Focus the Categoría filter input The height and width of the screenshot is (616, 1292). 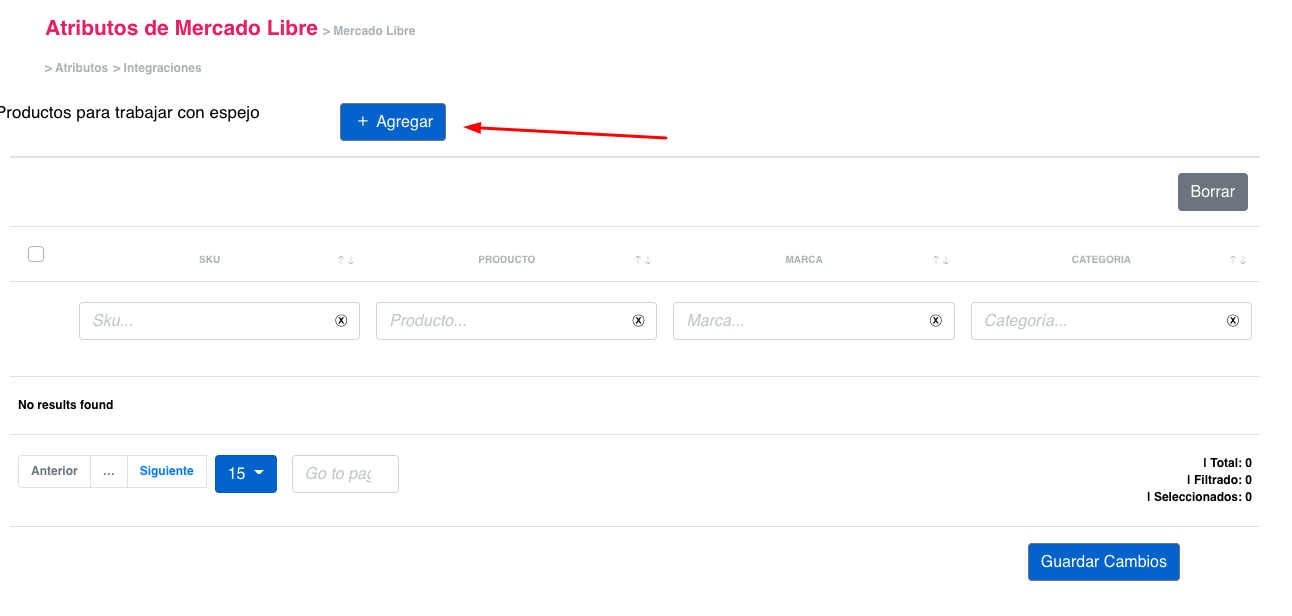(1111, 321)
